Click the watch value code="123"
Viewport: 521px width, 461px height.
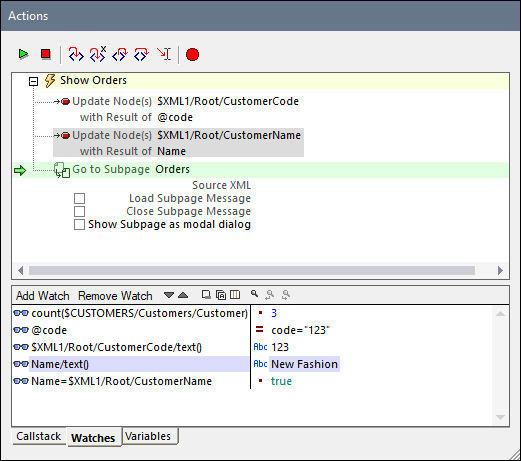pos(300,330)
